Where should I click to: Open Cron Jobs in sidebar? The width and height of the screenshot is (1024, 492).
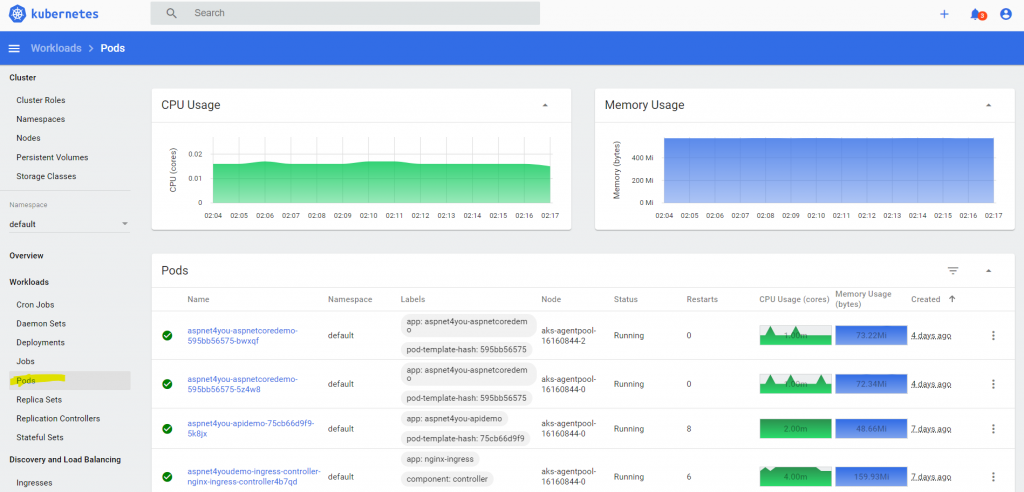coord(35,304)
